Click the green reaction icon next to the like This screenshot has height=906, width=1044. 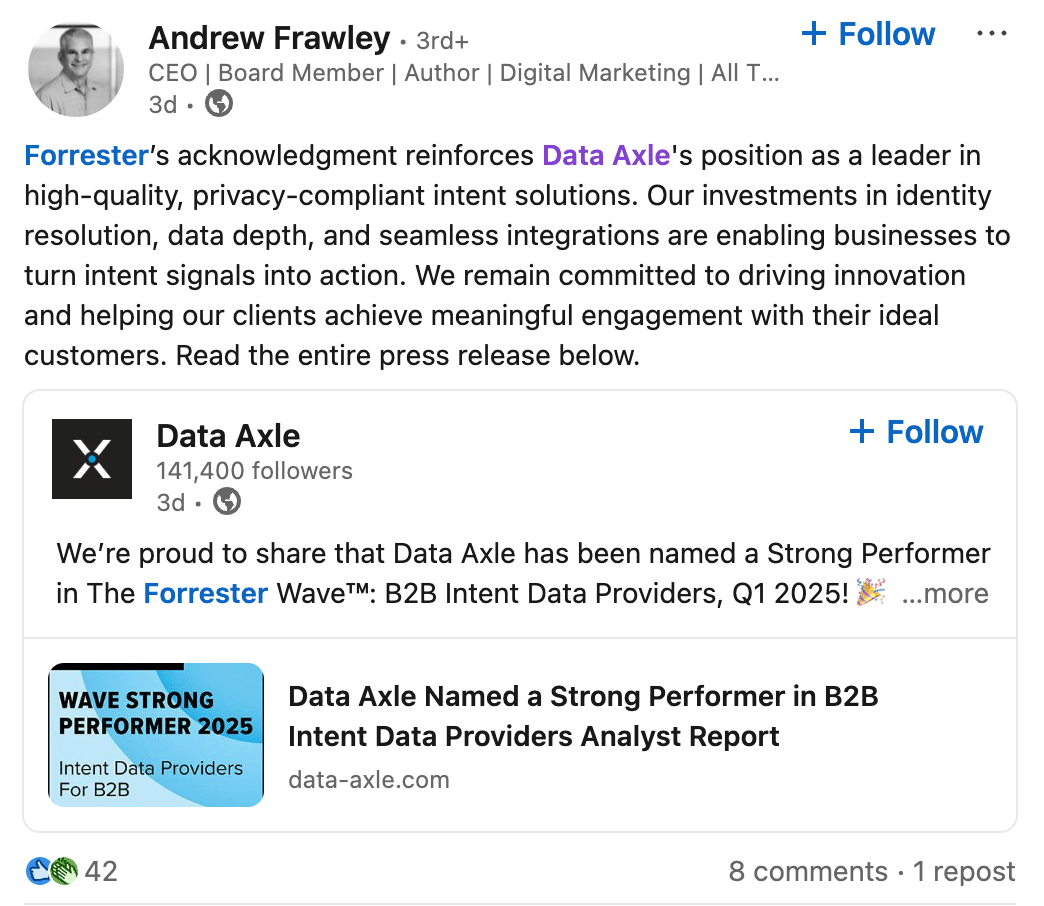[x=62, y=870]
